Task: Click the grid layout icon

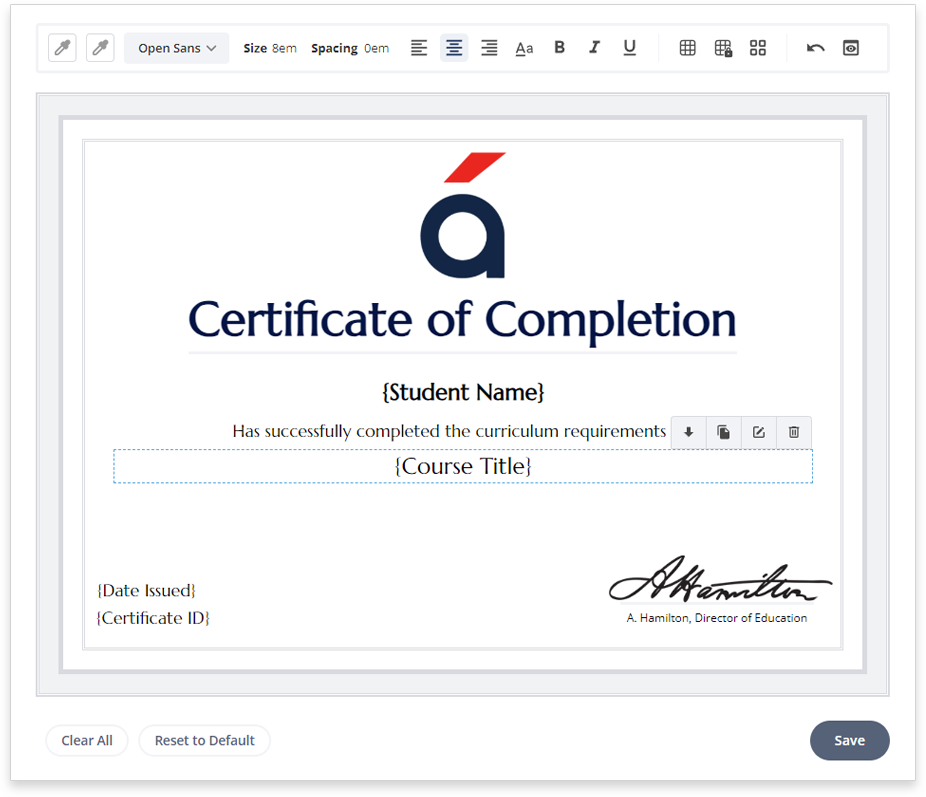Action: pos(687,47)
